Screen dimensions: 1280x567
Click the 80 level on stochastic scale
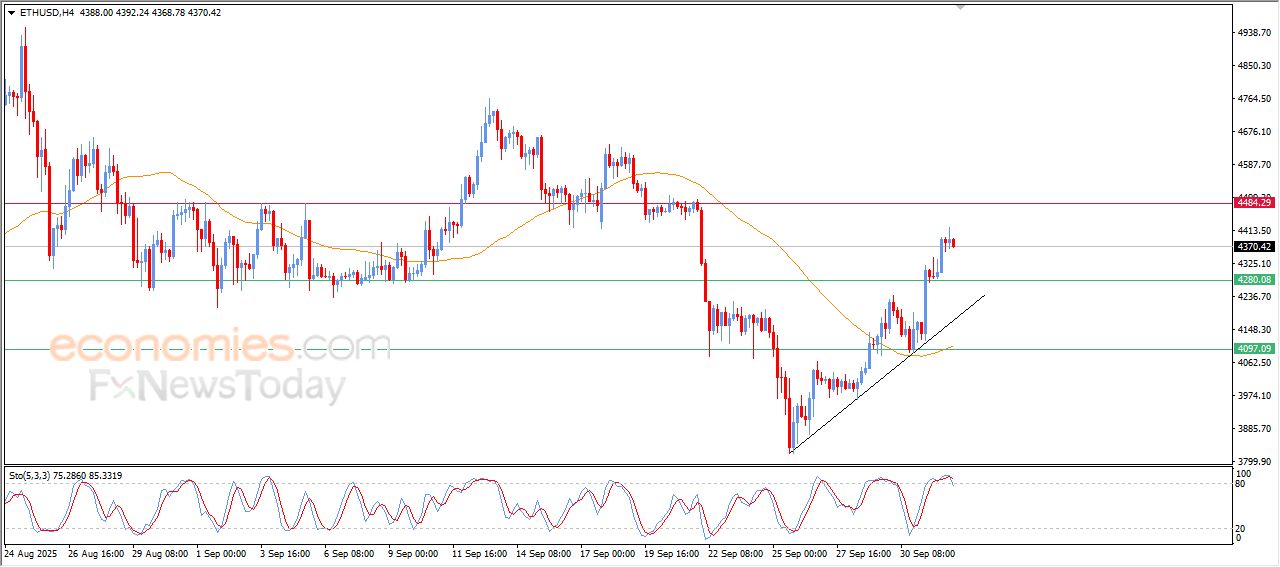(x=1241, y=484)
